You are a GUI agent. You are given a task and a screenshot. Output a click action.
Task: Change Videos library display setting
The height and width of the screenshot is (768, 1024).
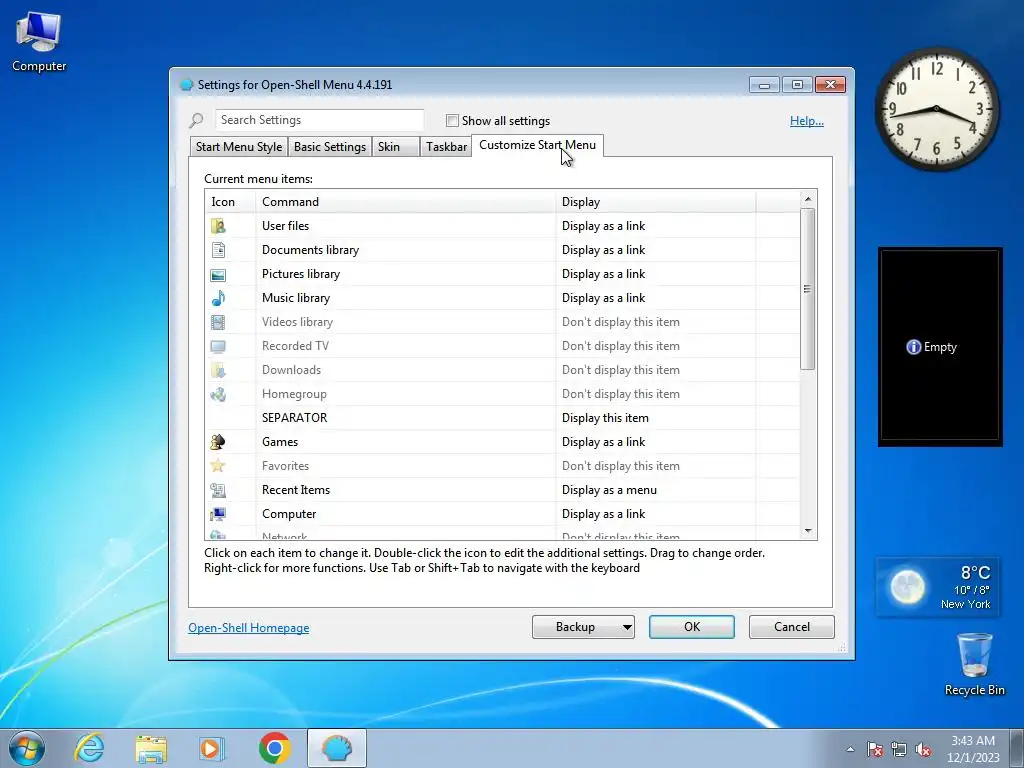coord(620,322)
